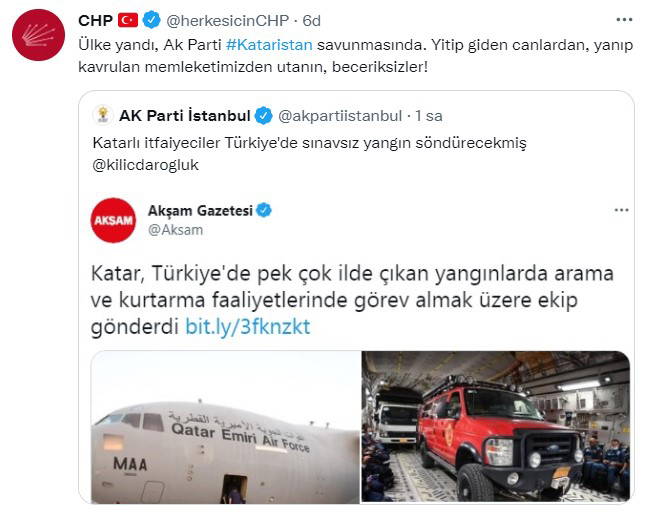Click AK Parti İstanbul's verified badge

[263, 116]
